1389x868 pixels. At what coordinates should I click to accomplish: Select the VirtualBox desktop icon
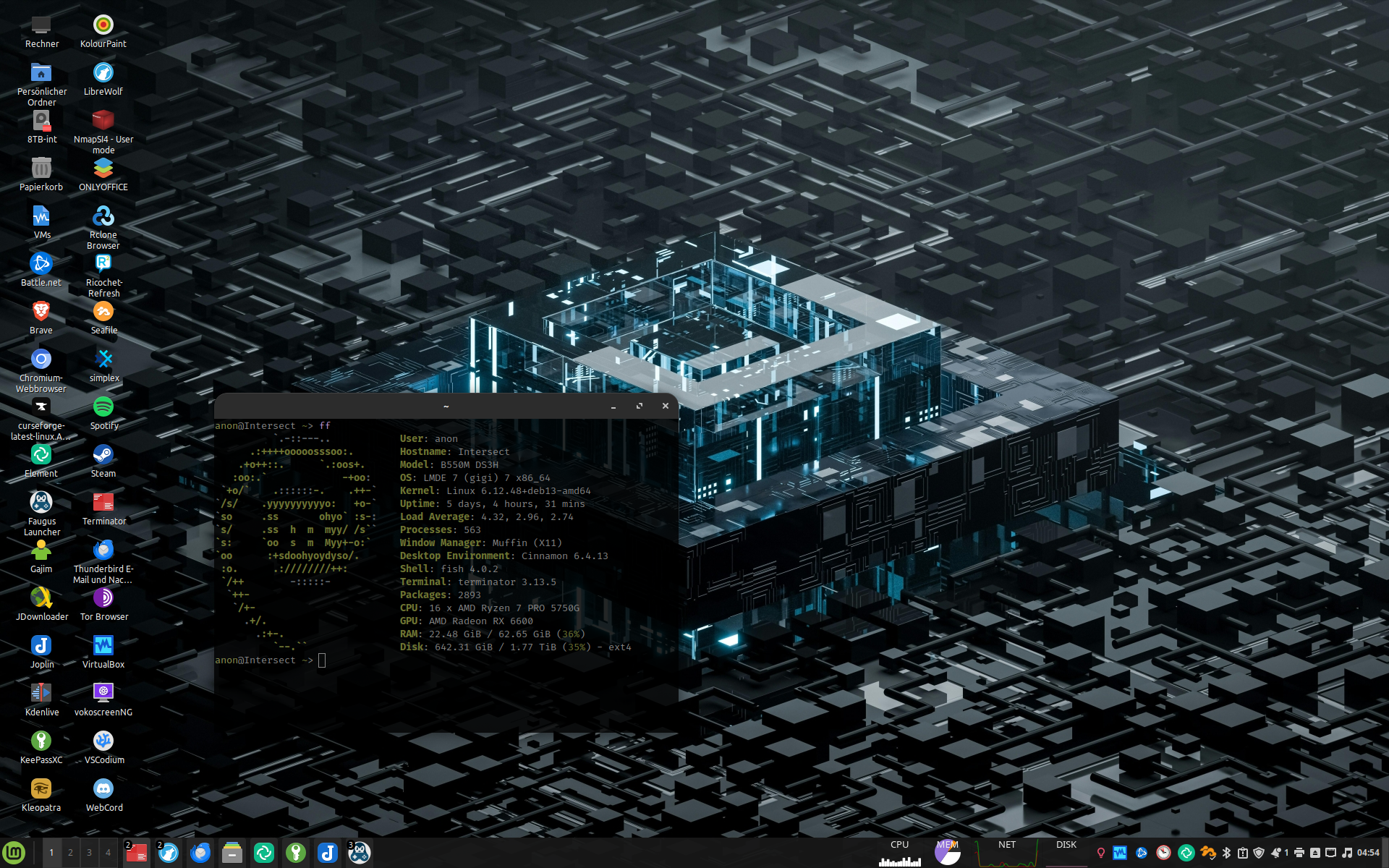(x=103, y=646)
